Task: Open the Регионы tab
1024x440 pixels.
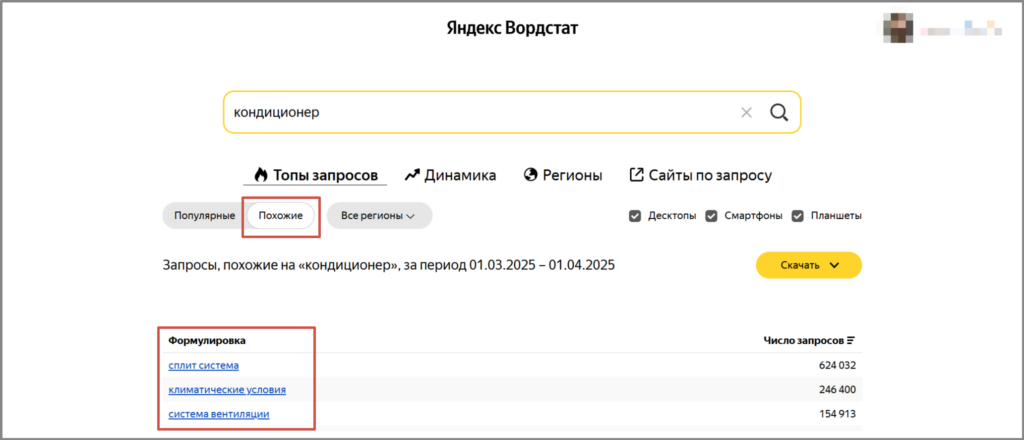Action: [x=563, y=175]
